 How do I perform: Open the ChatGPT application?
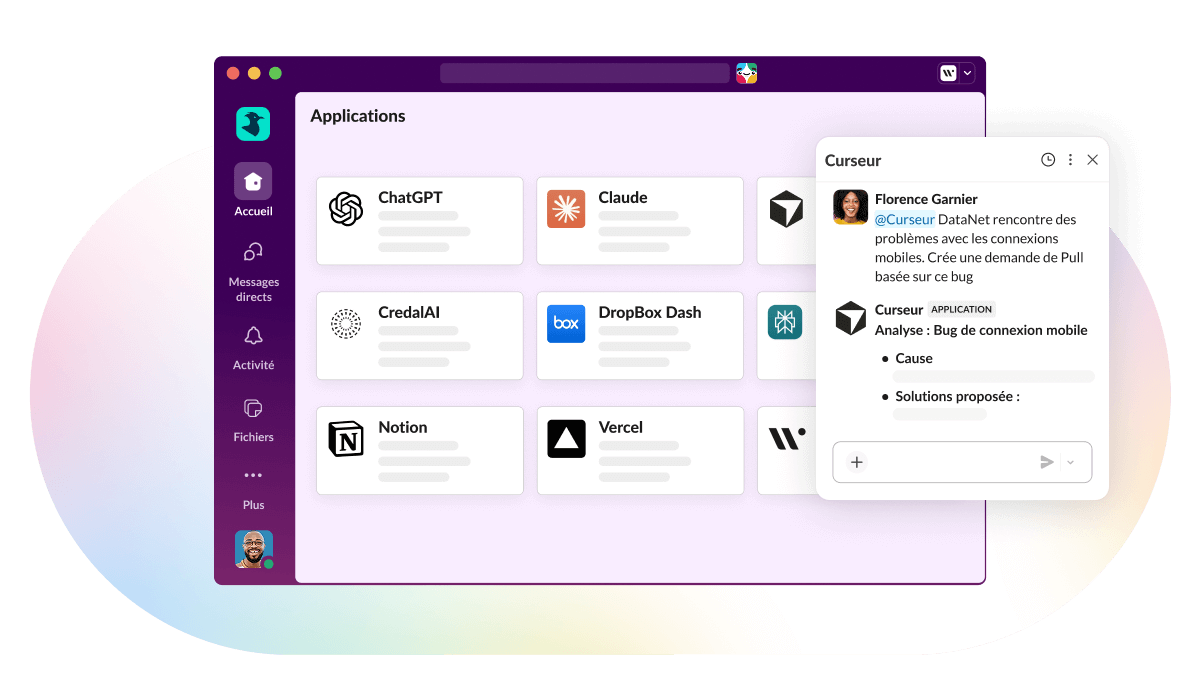coord(419,220)
